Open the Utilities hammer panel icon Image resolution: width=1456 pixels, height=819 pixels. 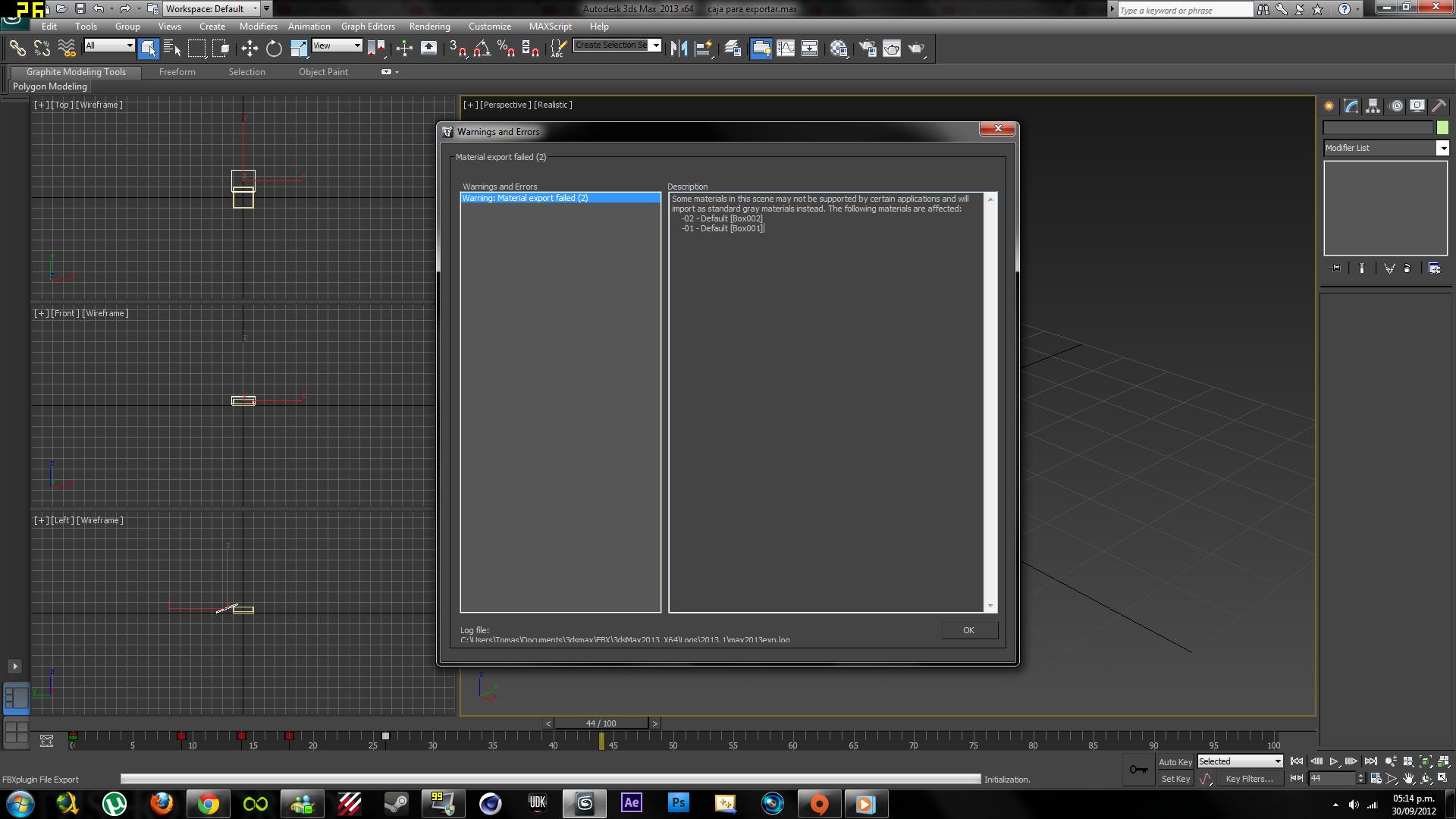tap(1439, 106)
